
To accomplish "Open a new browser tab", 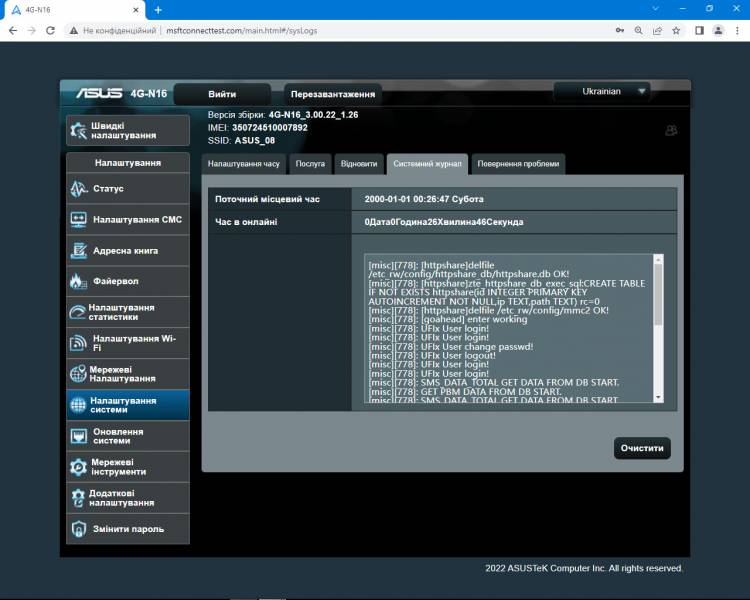I will tap(158, 10).
